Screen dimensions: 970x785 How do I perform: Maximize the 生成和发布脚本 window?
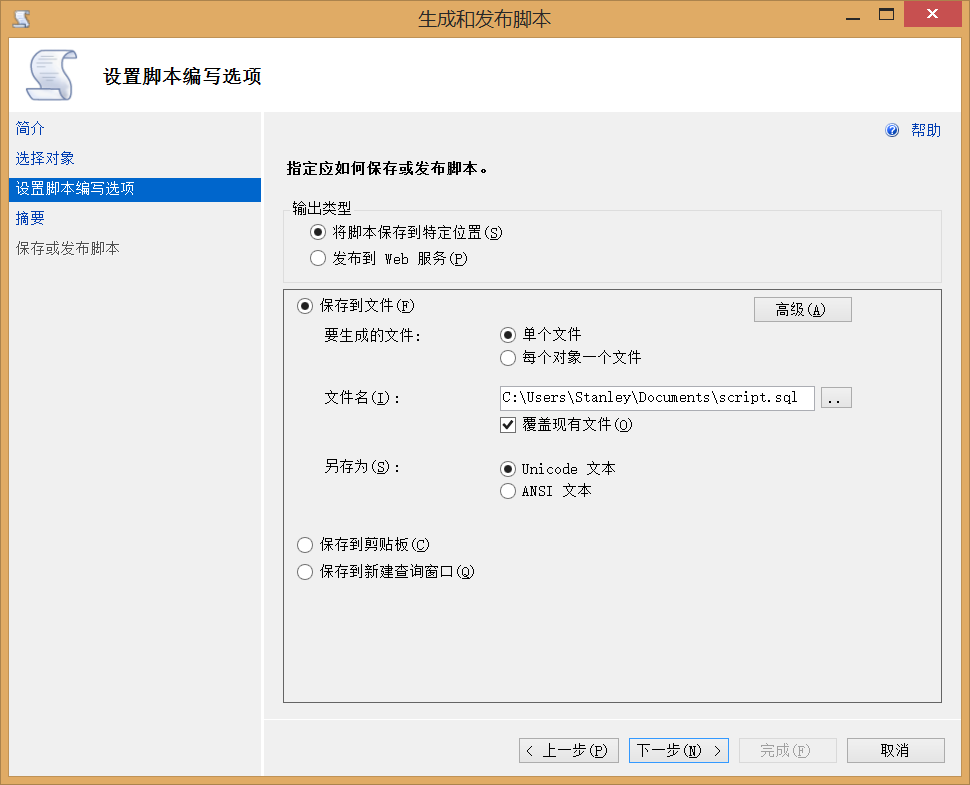[x=886, y=14]
